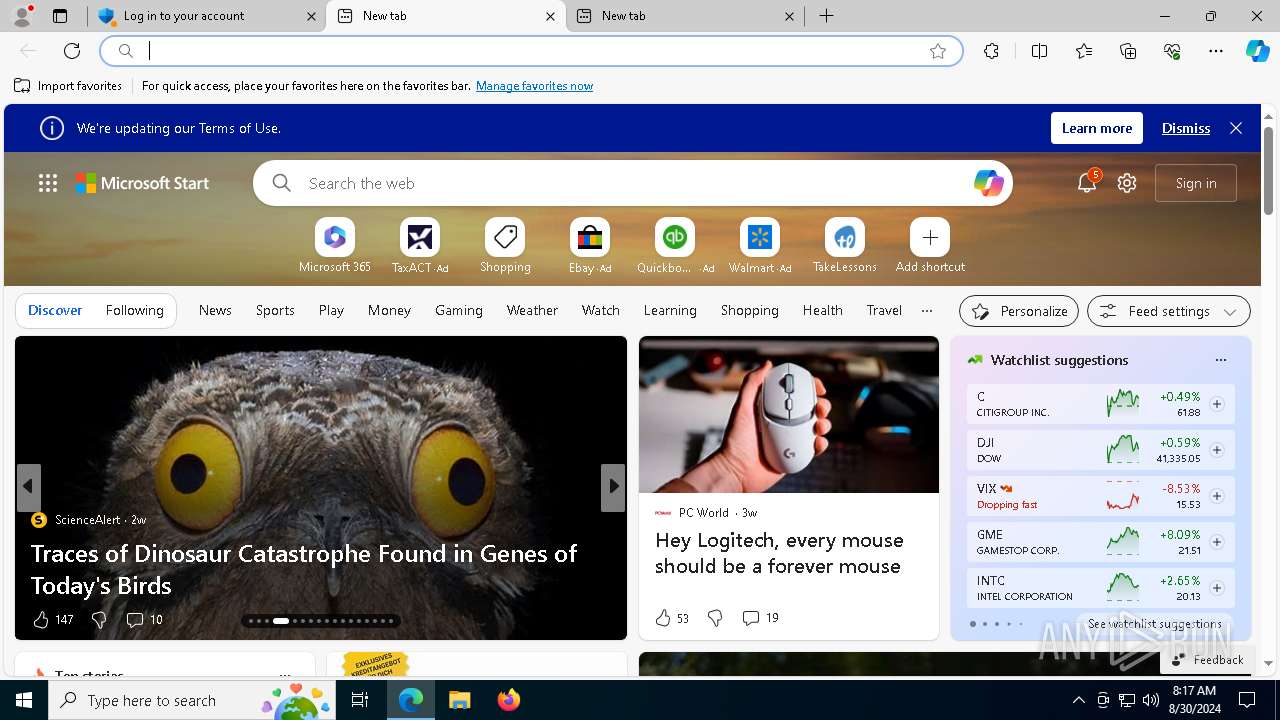Open the Sports category

pos(275,310)
